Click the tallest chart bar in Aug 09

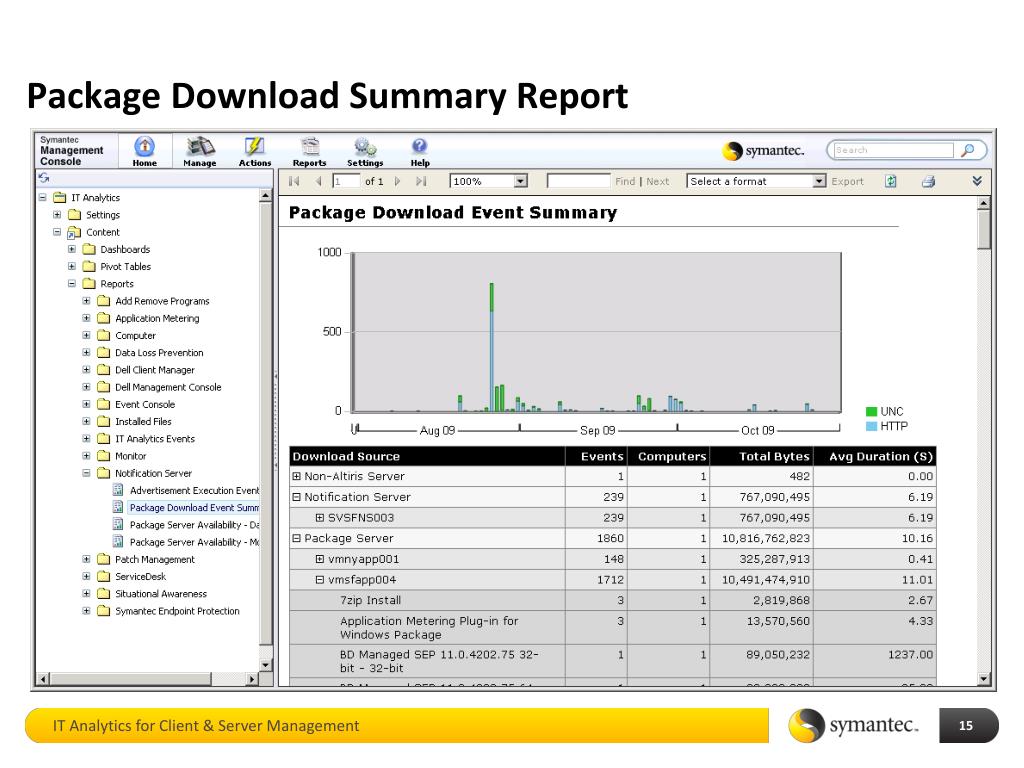[x=492, y=347]
